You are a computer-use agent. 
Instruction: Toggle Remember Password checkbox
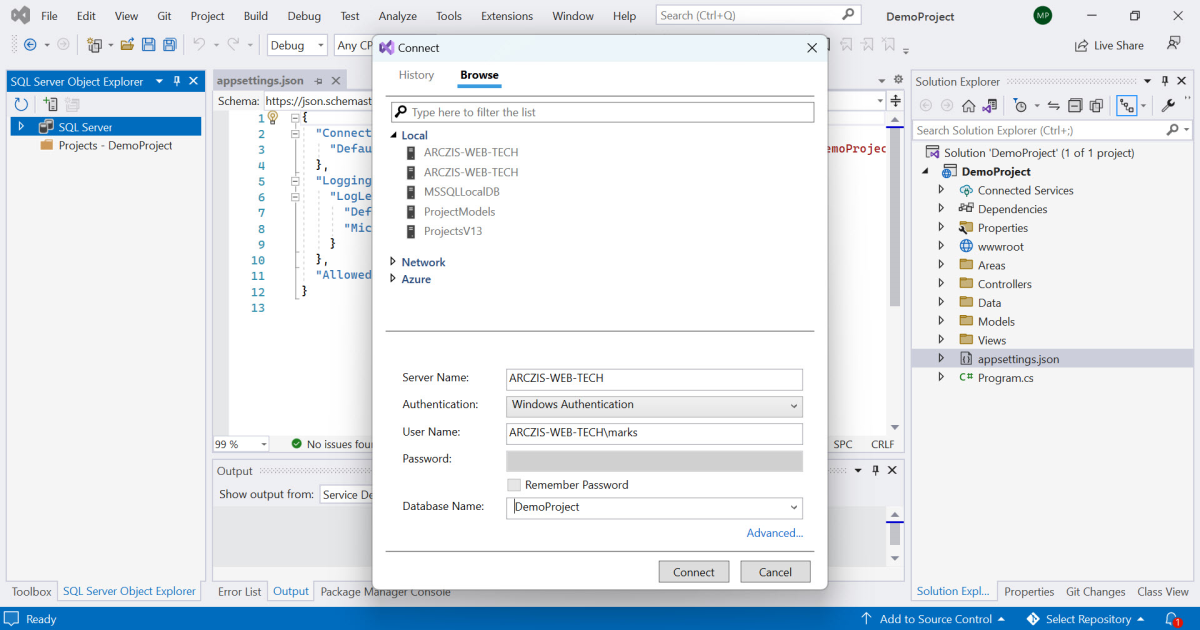coord(514,485)
